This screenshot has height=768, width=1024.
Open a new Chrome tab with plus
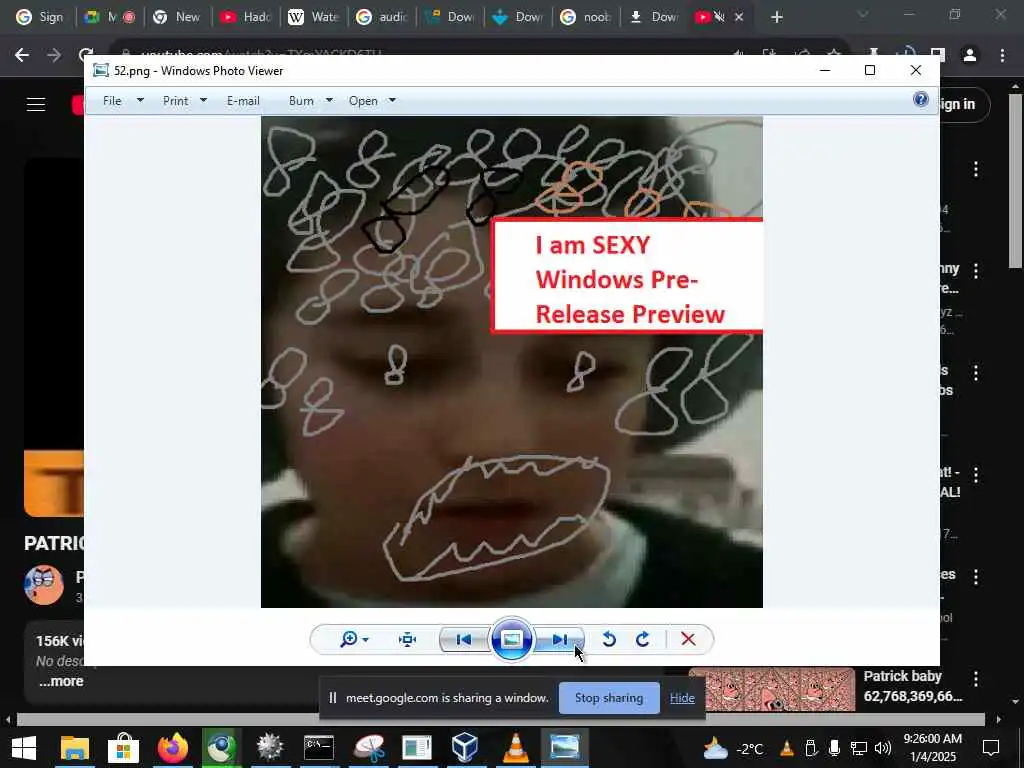pos(776,18)
